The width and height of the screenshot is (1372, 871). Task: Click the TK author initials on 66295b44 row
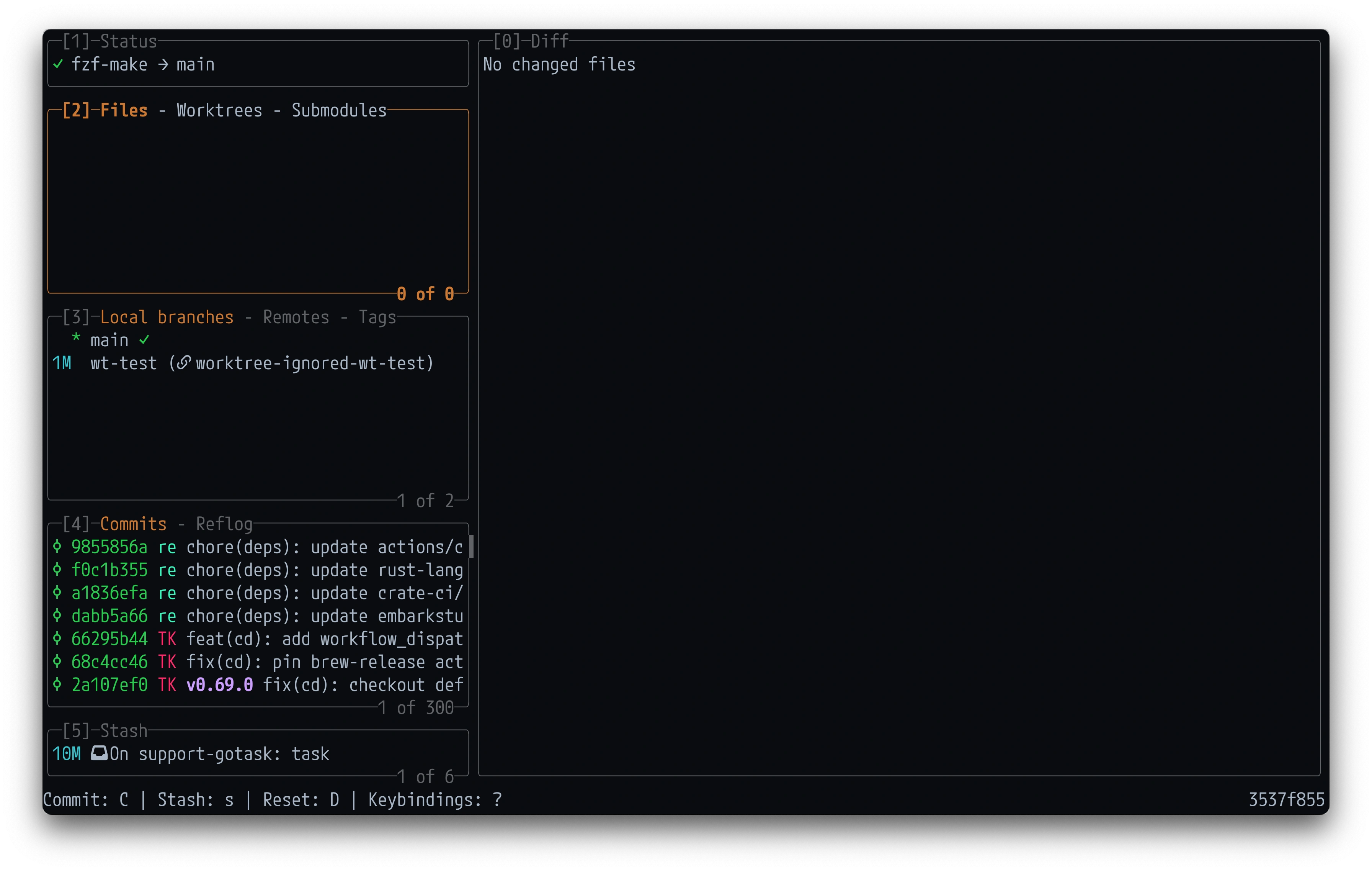167,639
